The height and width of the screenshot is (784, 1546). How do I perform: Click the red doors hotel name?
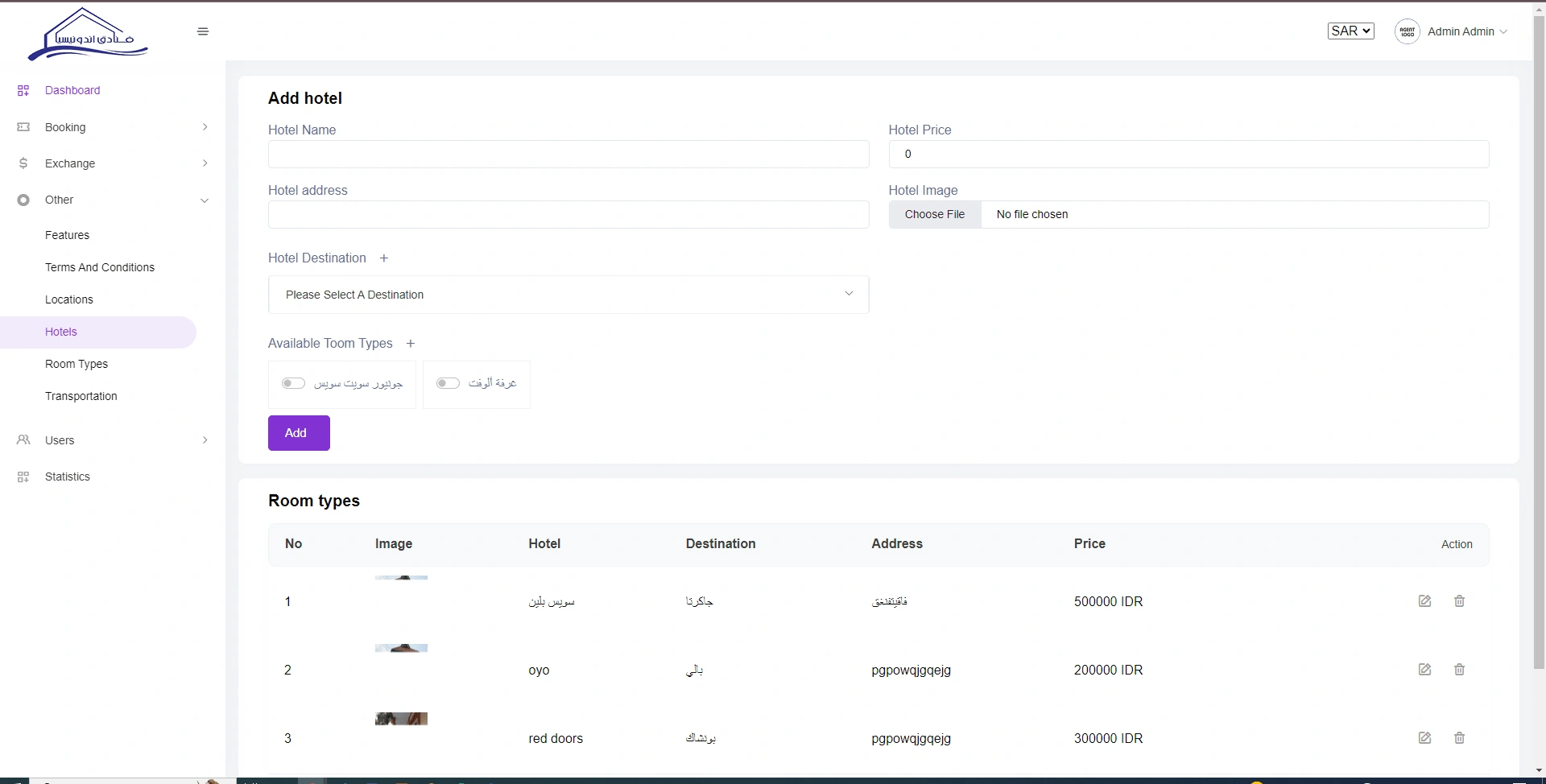pyautogui.click(x=556, y=738)
